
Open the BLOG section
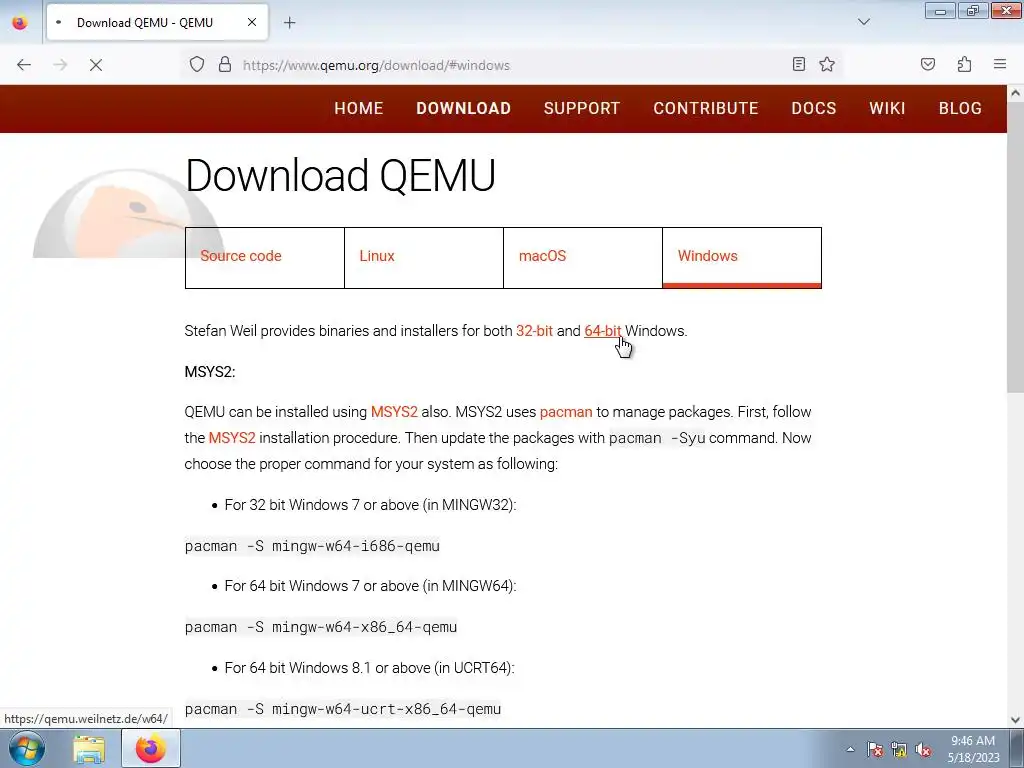click(x=960, y=108)
